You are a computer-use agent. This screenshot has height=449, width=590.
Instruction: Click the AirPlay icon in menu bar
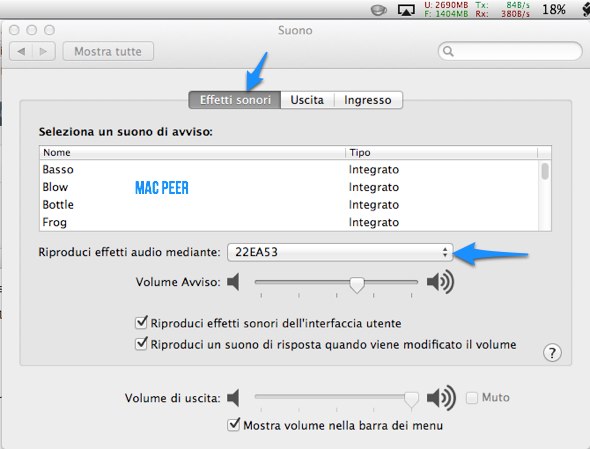coord(406,10)
